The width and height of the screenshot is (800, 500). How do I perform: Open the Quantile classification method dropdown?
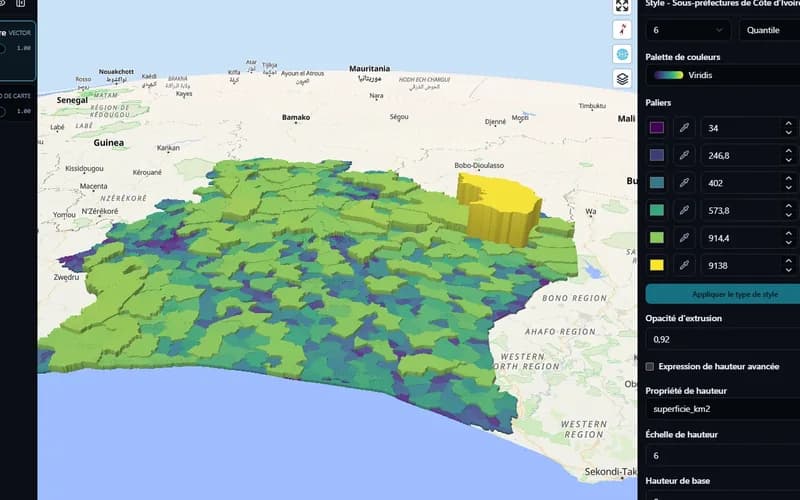click(769, 30)
